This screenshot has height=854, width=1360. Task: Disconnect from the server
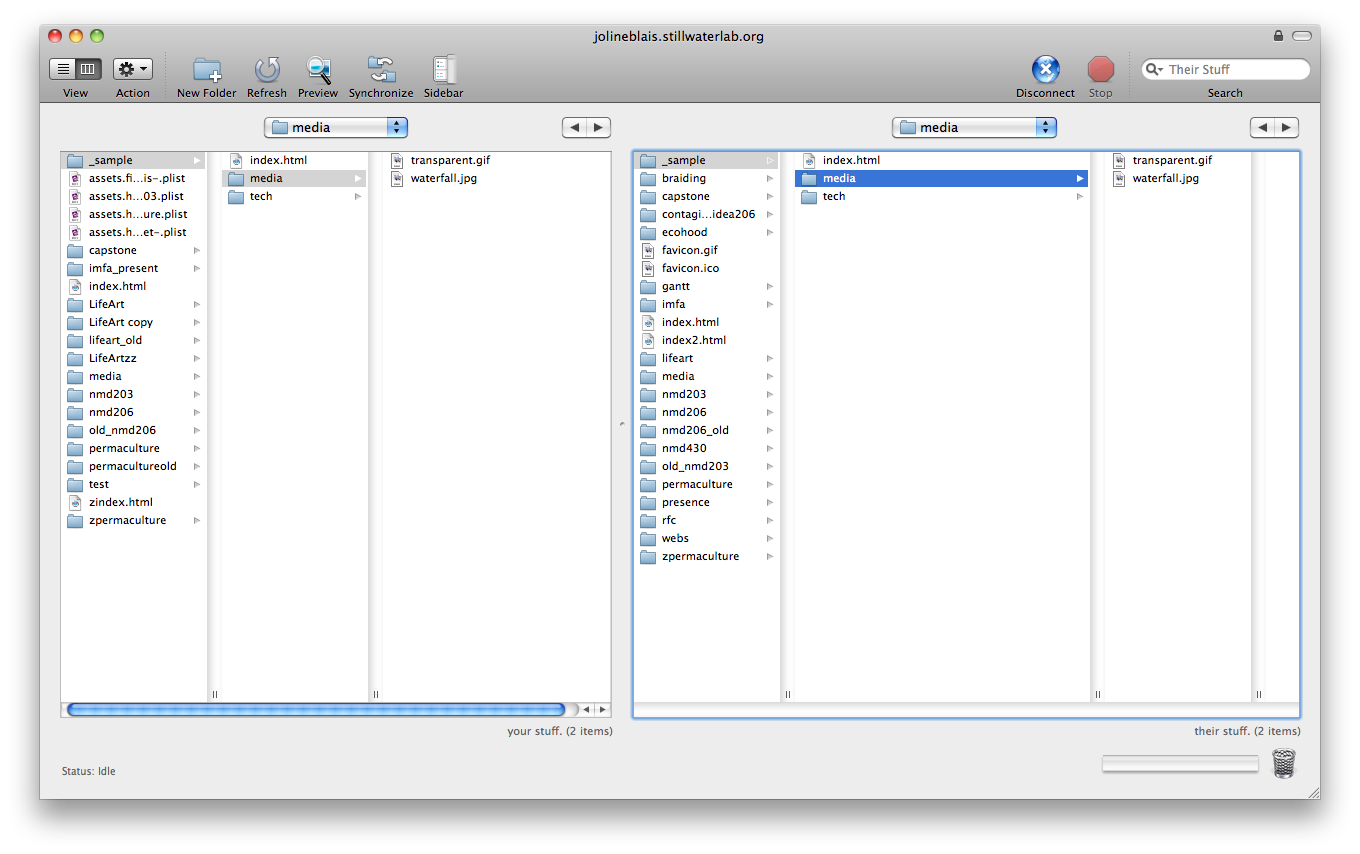click(1045, 70)
